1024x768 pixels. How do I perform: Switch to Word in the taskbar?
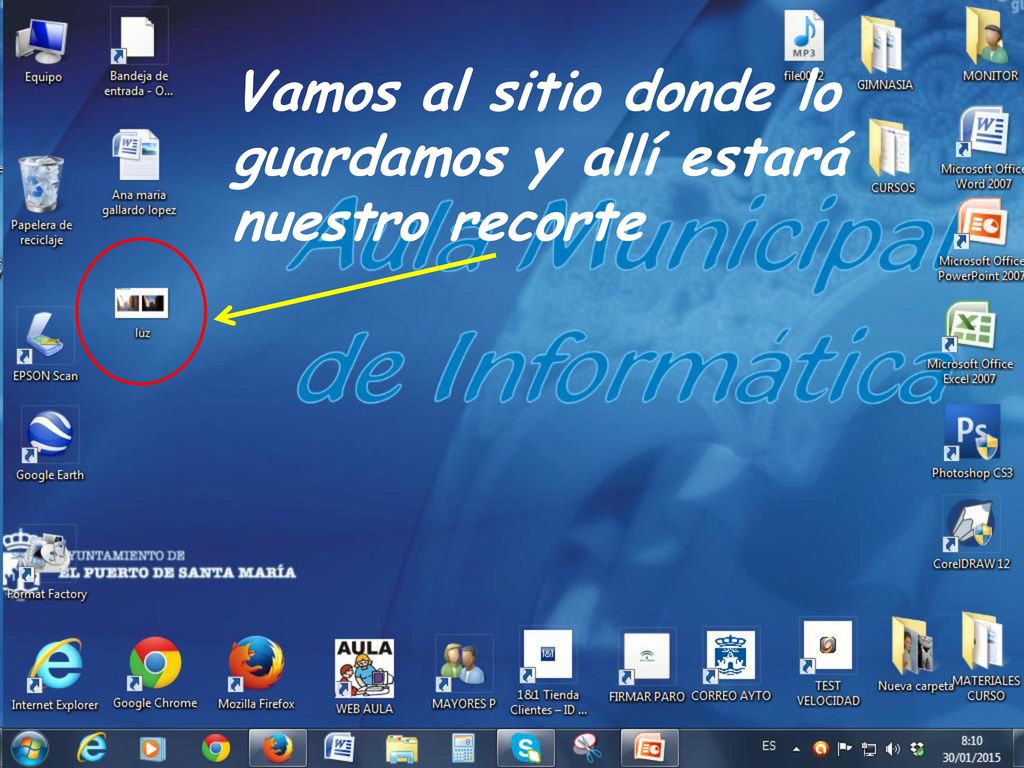click(340, 748)
